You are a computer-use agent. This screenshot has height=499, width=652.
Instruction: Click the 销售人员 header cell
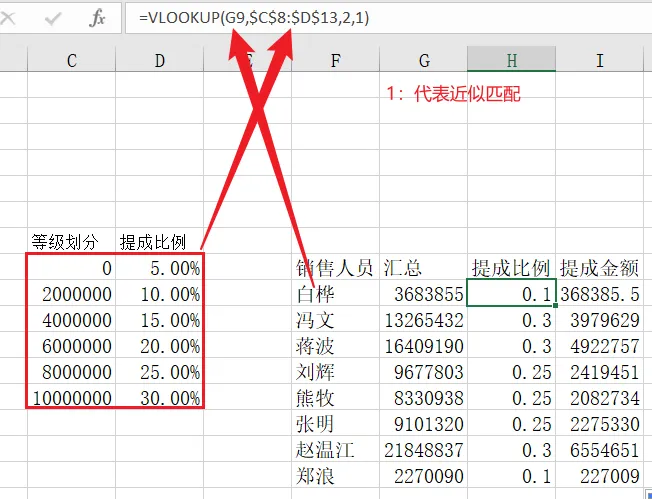(x=335, y=268)
